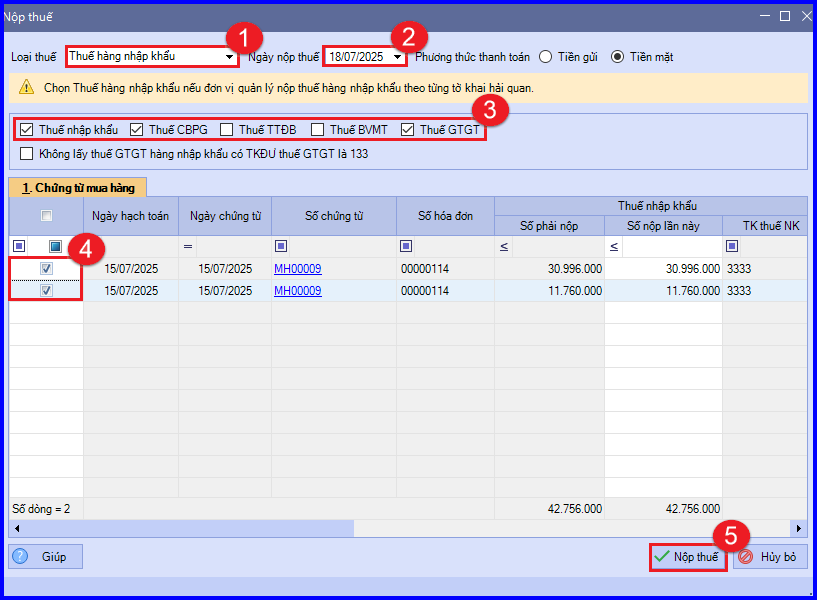Click the Số phải nộp column header
817x600 pixels.
point(549,226)
